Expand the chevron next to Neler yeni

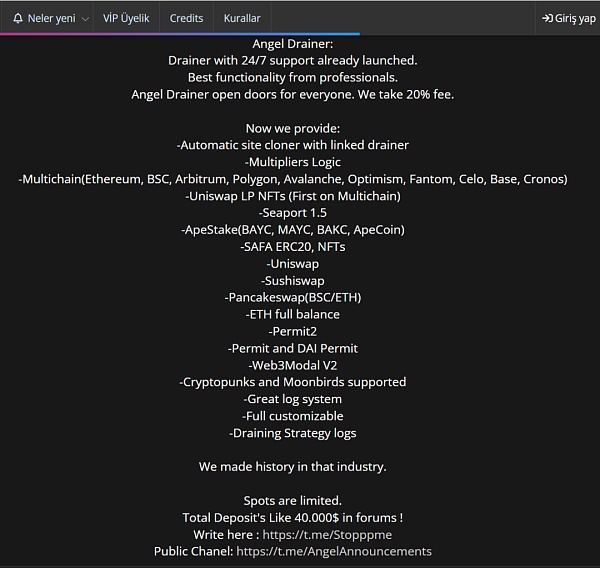[84, 19]
